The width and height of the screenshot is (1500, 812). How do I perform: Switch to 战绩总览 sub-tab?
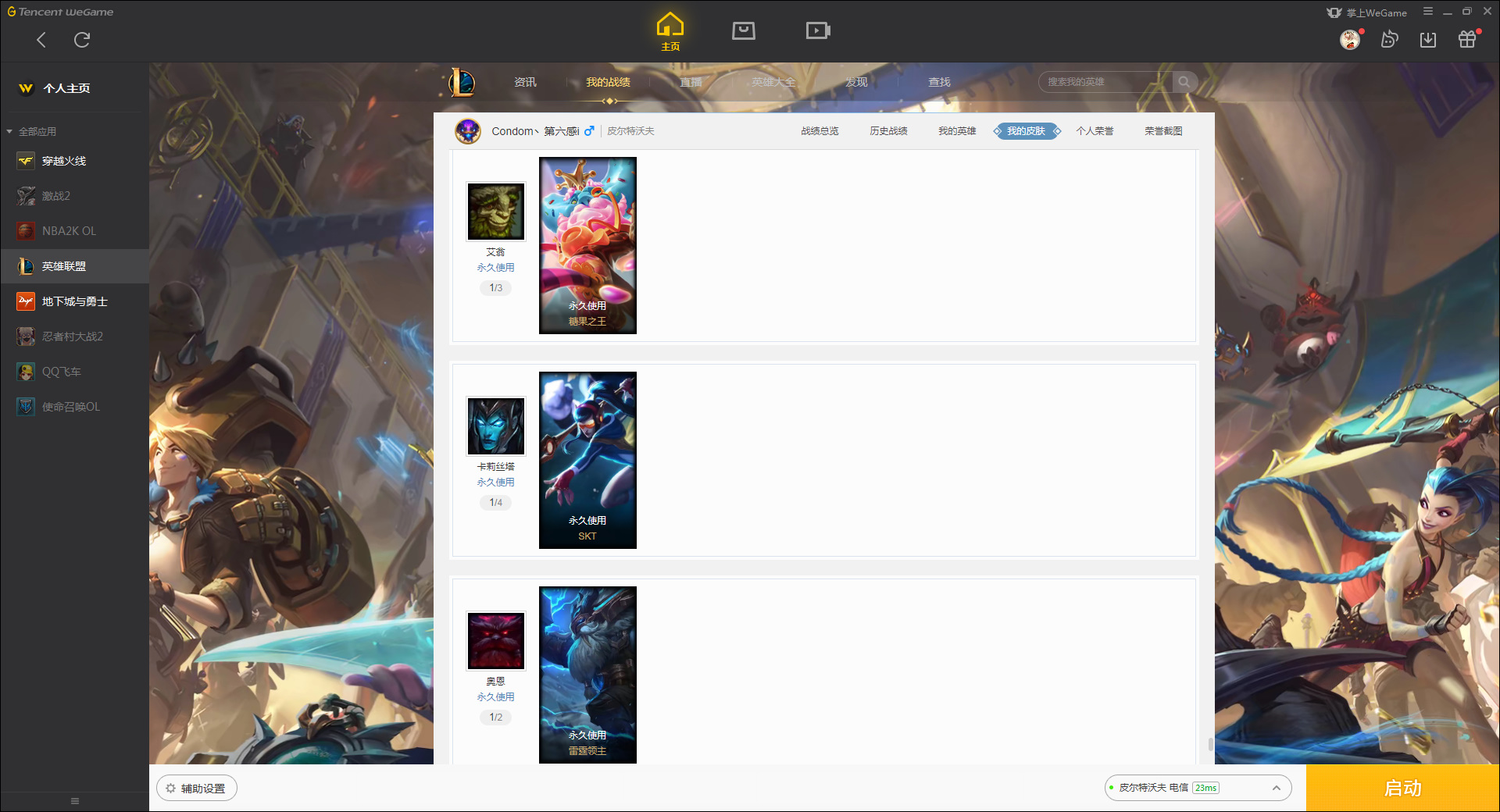pos(820,131)
